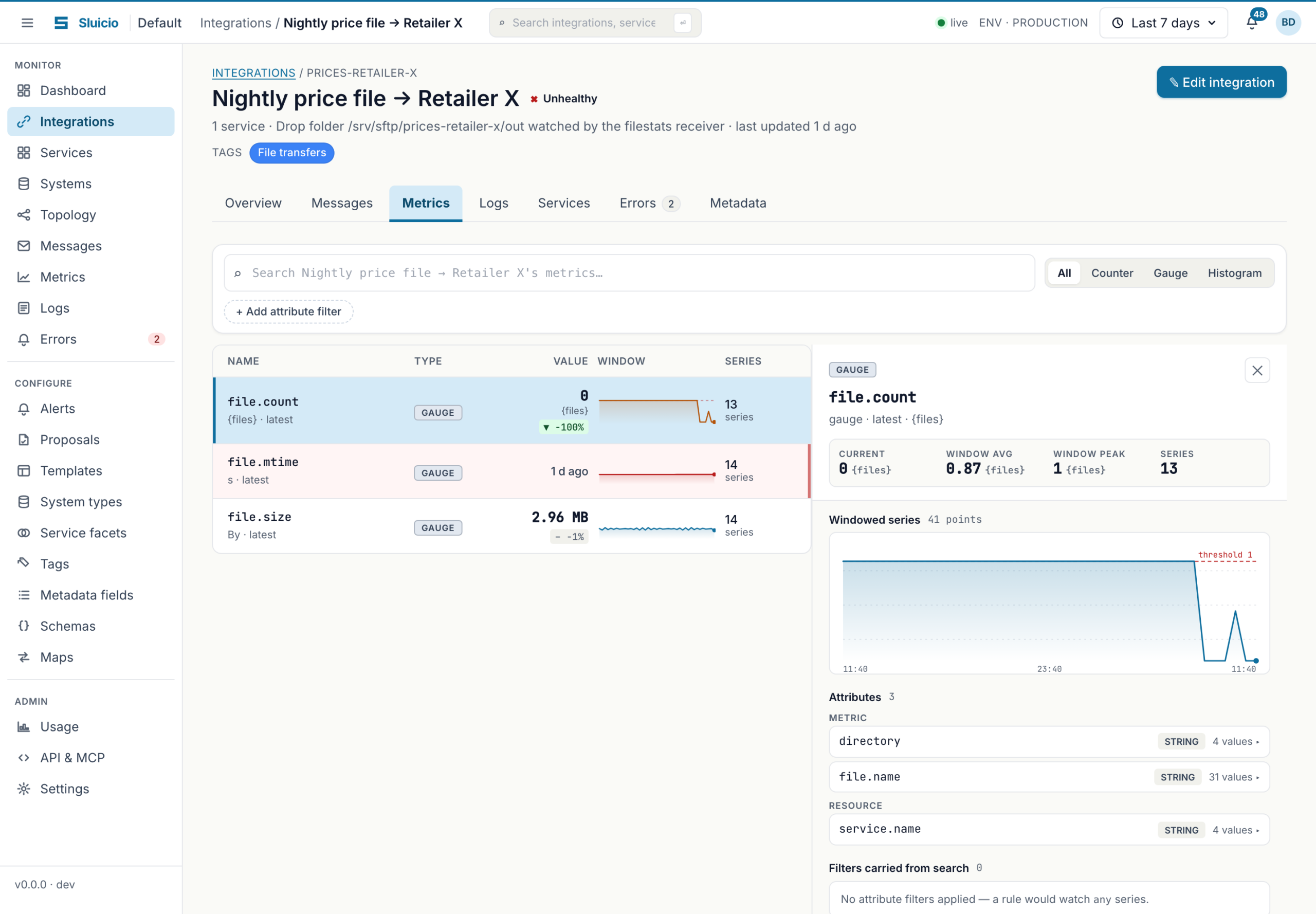The height and width of the screenshot is (914, 1316).
Task: Click the file.count sparkline
Action: [x=657, y=411]
